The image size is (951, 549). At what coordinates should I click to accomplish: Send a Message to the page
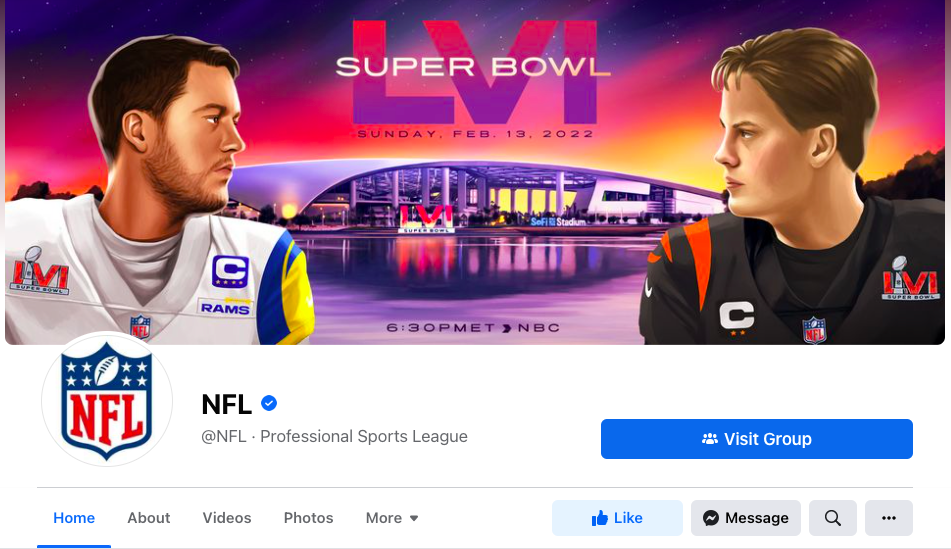[x=745, y=518]
